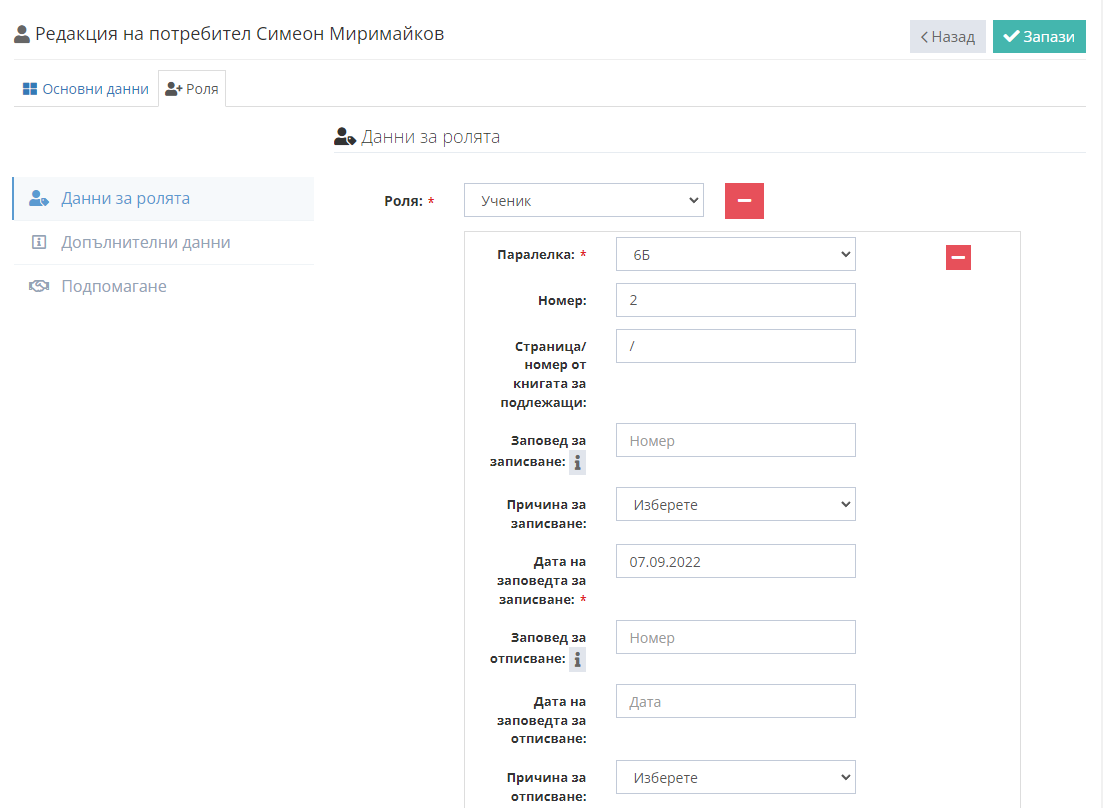Remove the 6Б class entry with small minus

point(958,257)
